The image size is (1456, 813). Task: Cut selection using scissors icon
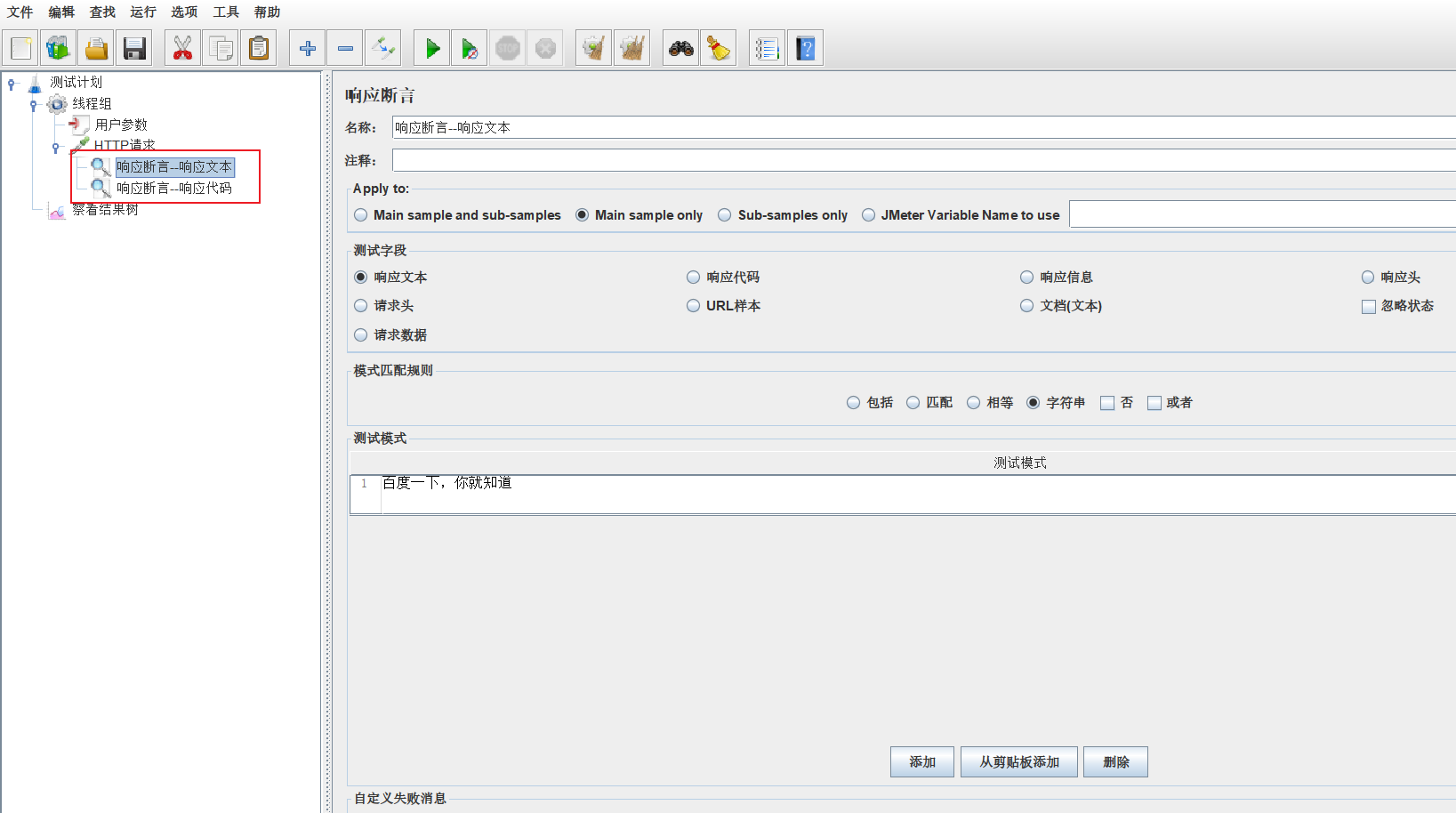click(182, 48)
